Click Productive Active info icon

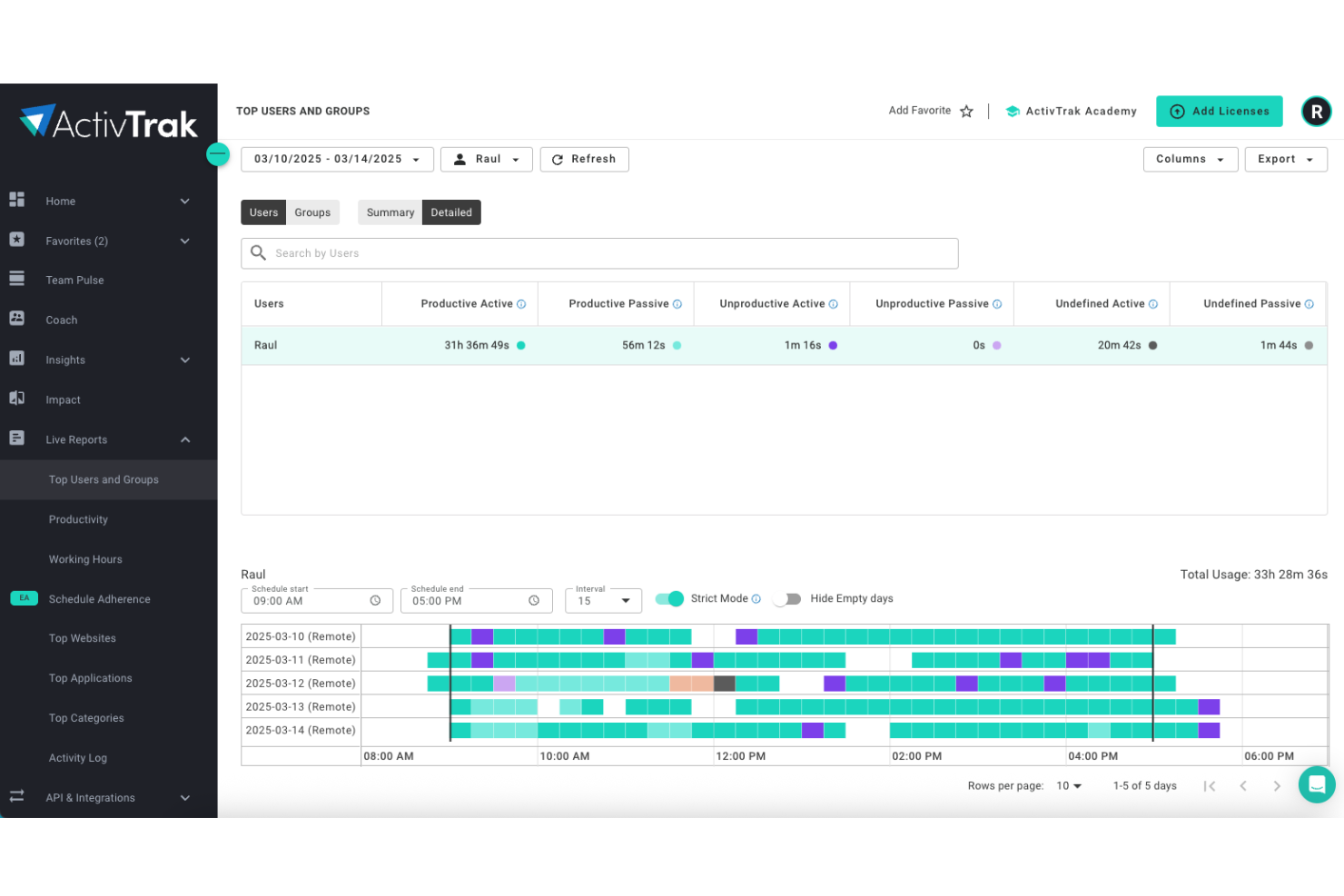(521, 304)
